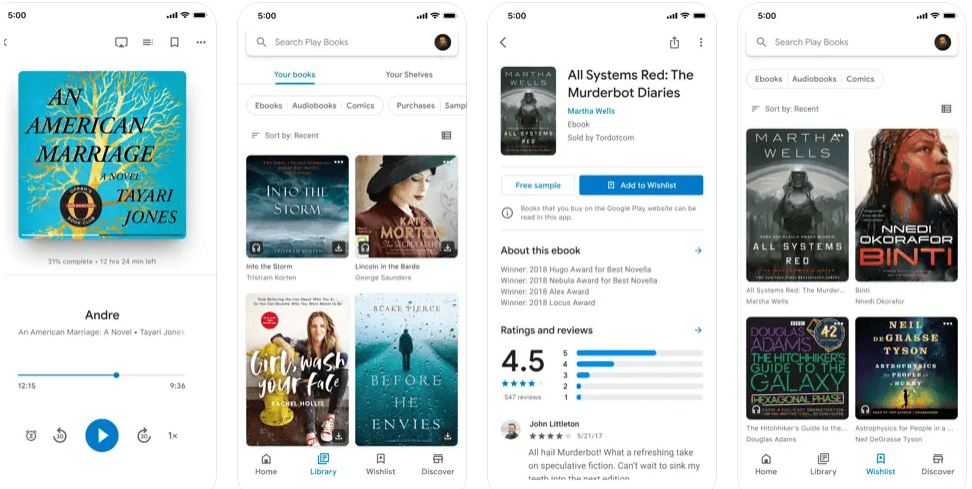Select Wishlist tab on Wishlist screen
Viewport: 972px width, 489px height.
point(880,464)
